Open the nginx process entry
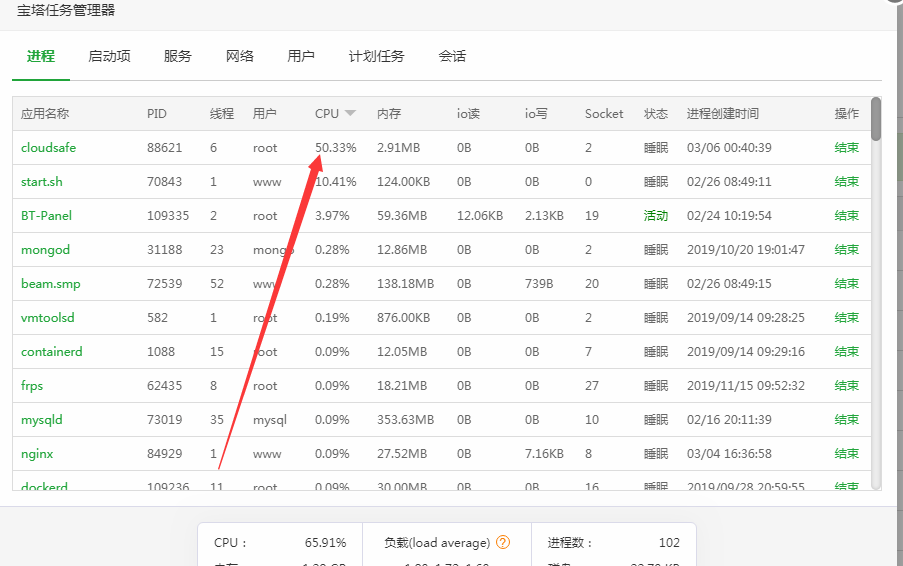Image resolution: width=903 pixels, height=566 pixels. [37, 454]
